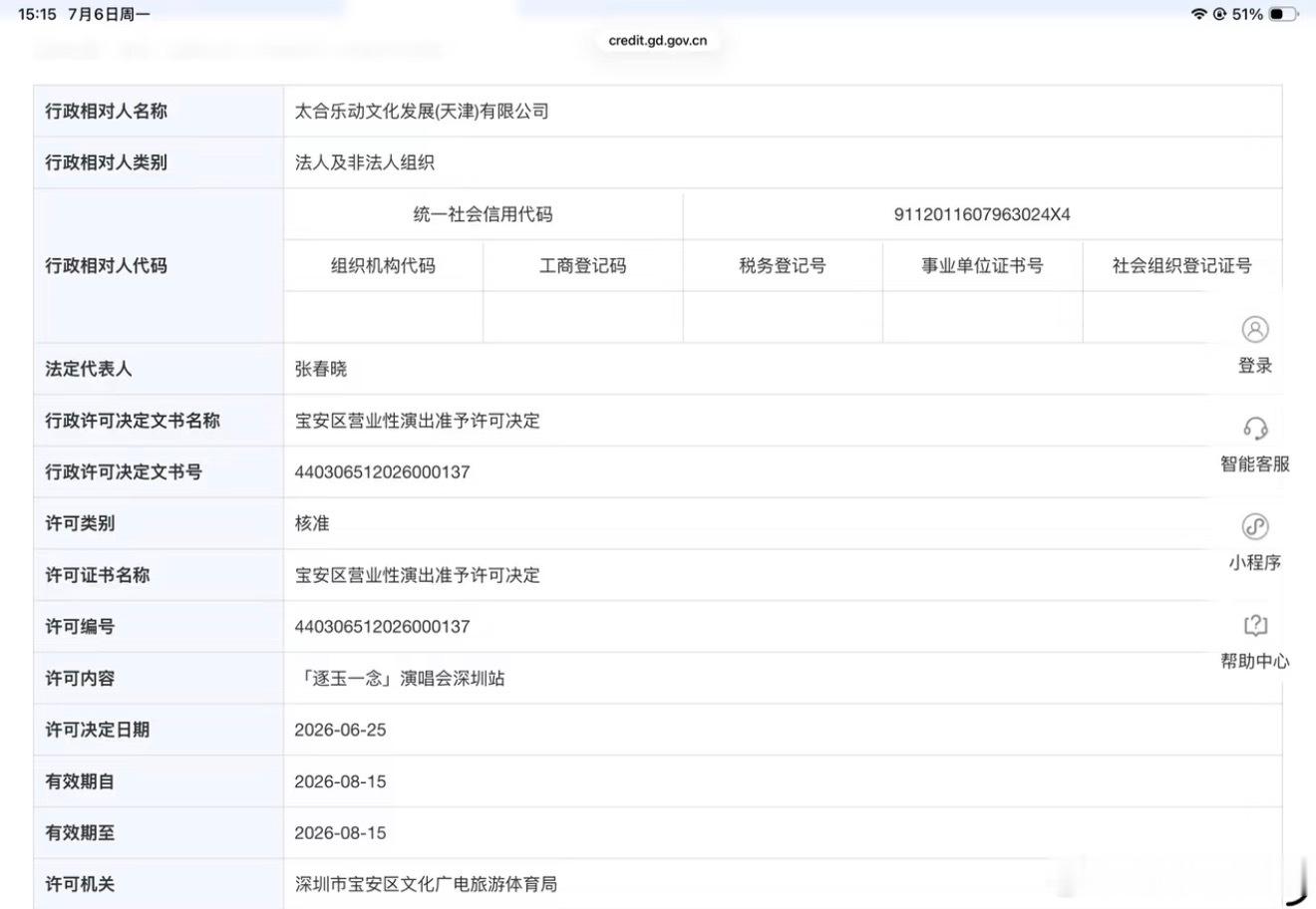Tap the rotation lock status icon
1316x909 pixels.
(1220, 14)
